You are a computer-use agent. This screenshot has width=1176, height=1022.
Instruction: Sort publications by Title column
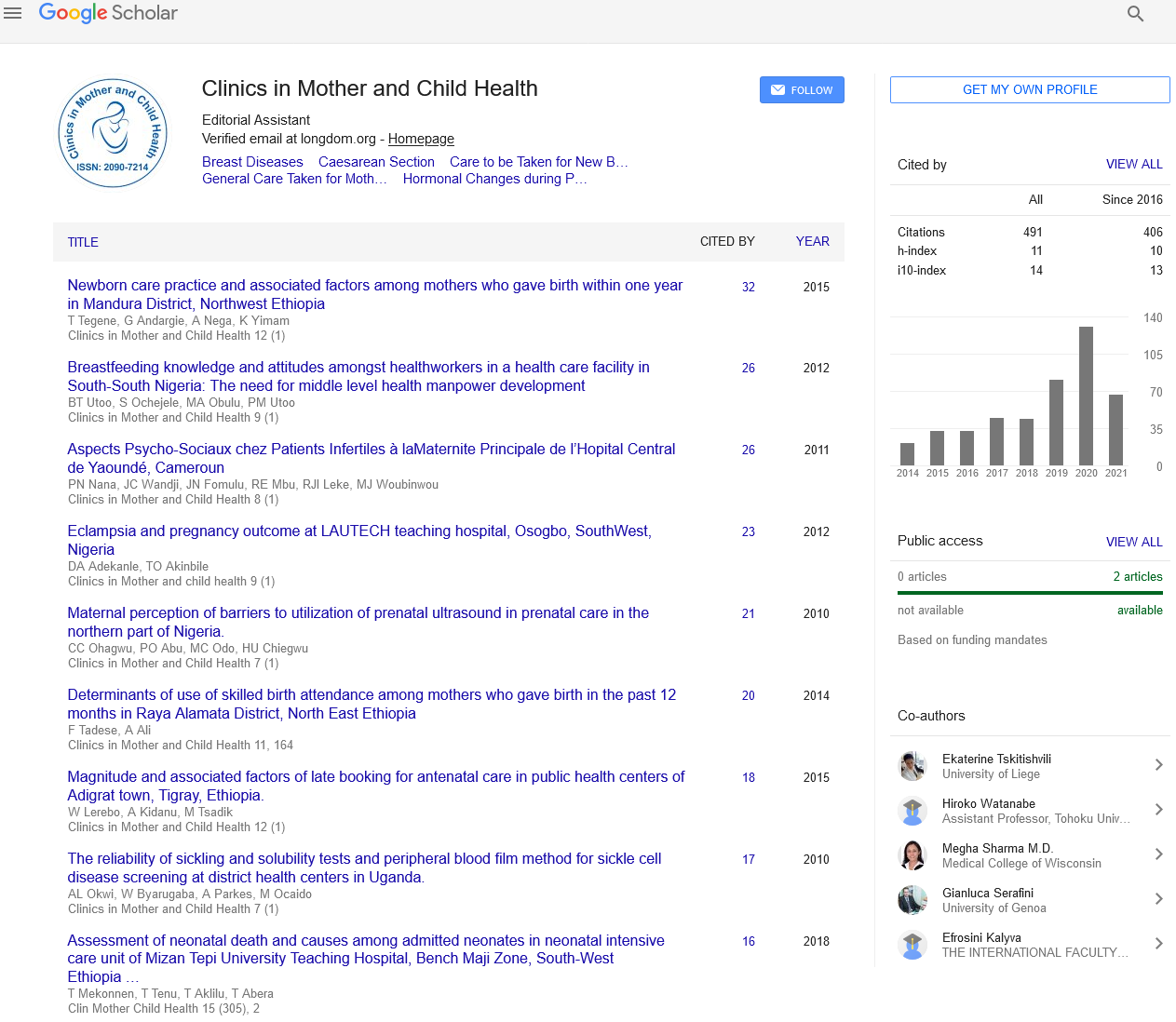[83, 242]
